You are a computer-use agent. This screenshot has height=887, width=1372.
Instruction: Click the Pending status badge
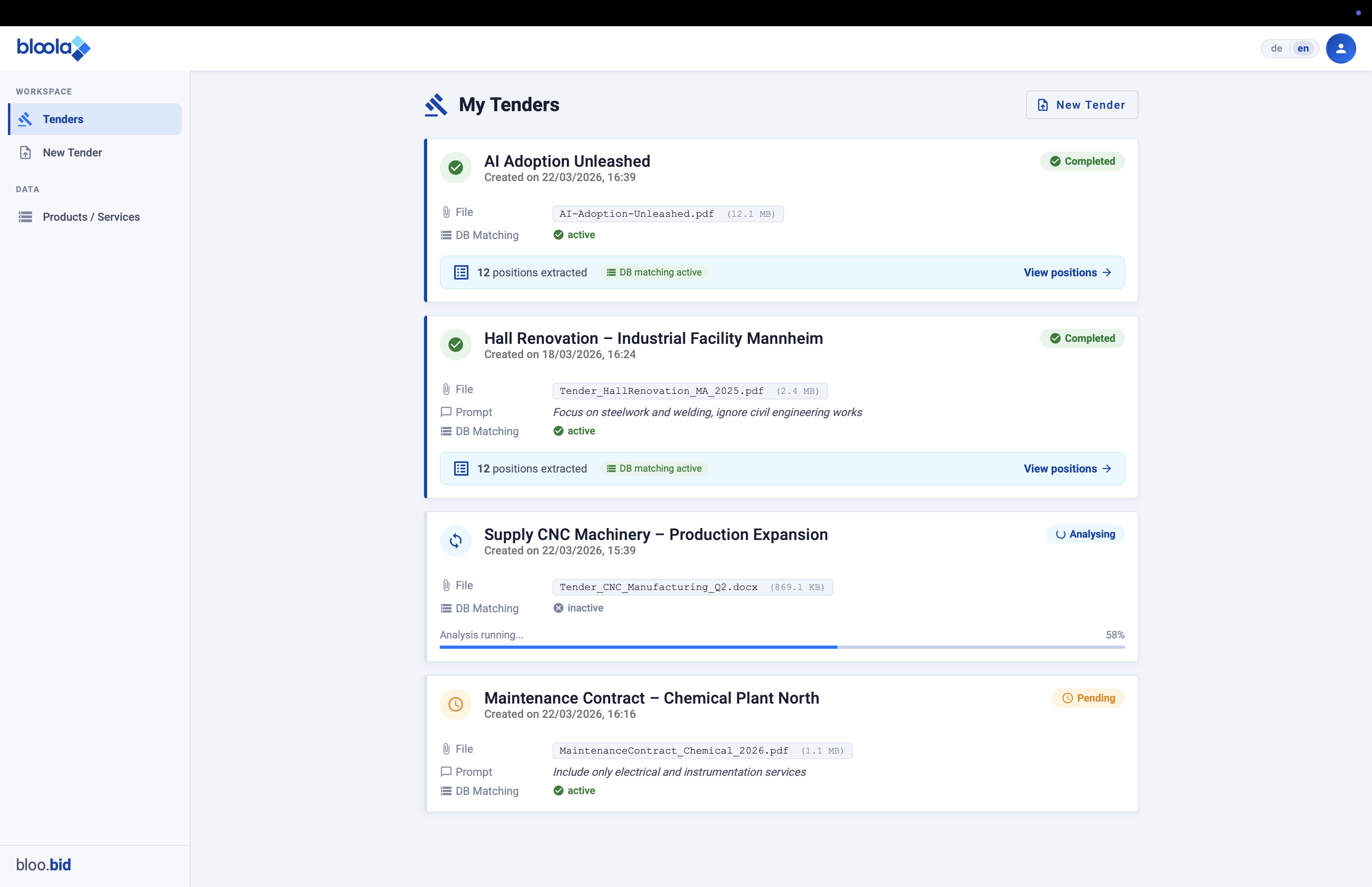coord(1088,698)
